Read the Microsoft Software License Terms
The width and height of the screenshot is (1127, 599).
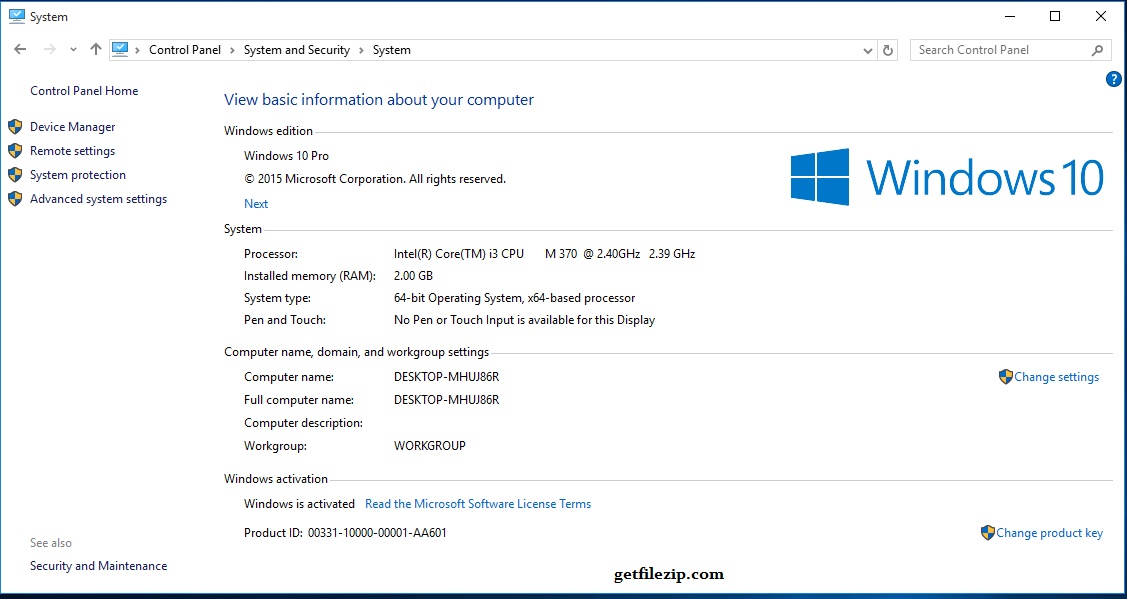[478, 504]
